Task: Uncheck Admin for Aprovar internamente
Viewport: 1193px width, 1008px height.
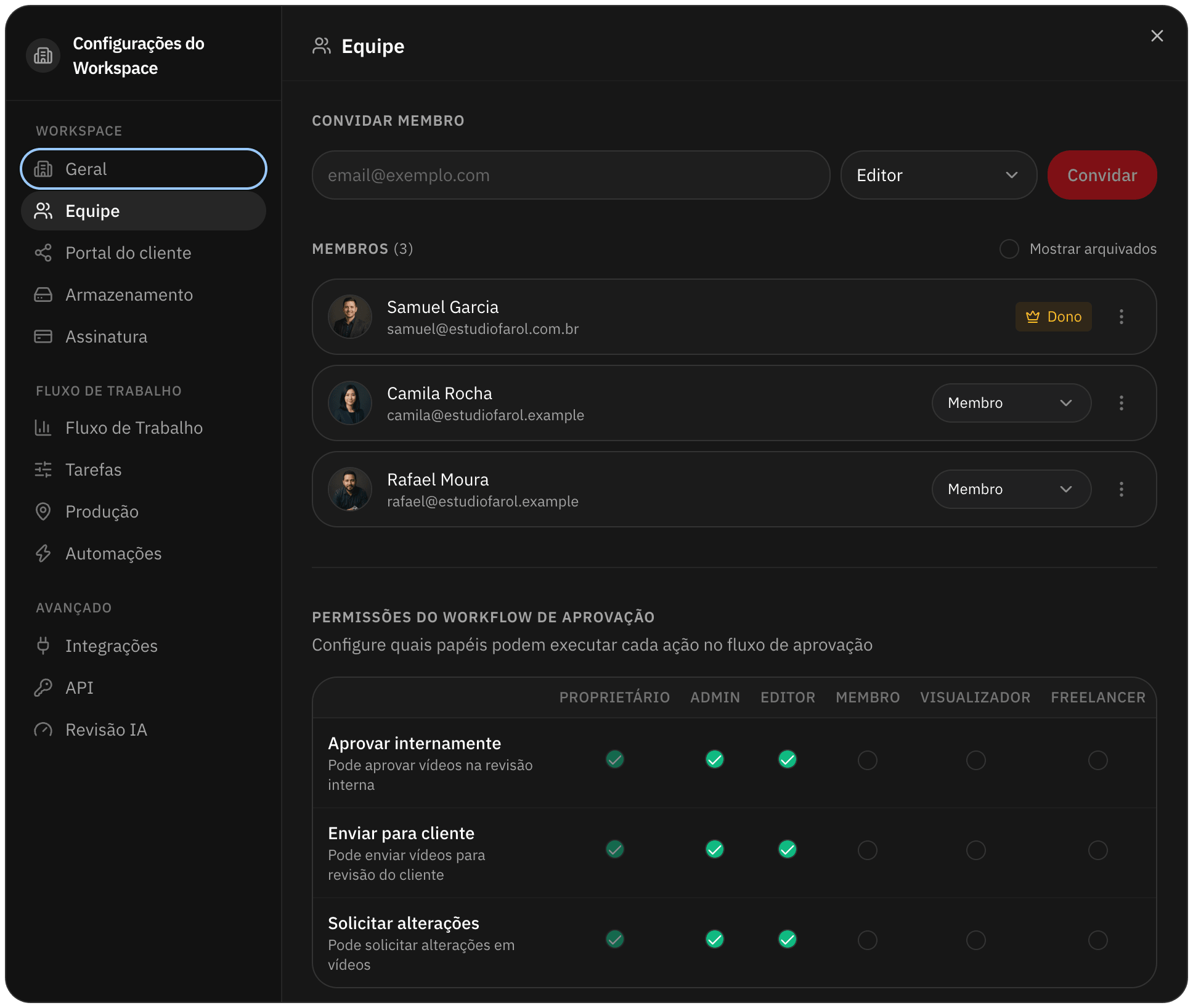Action: coord(715,759)
